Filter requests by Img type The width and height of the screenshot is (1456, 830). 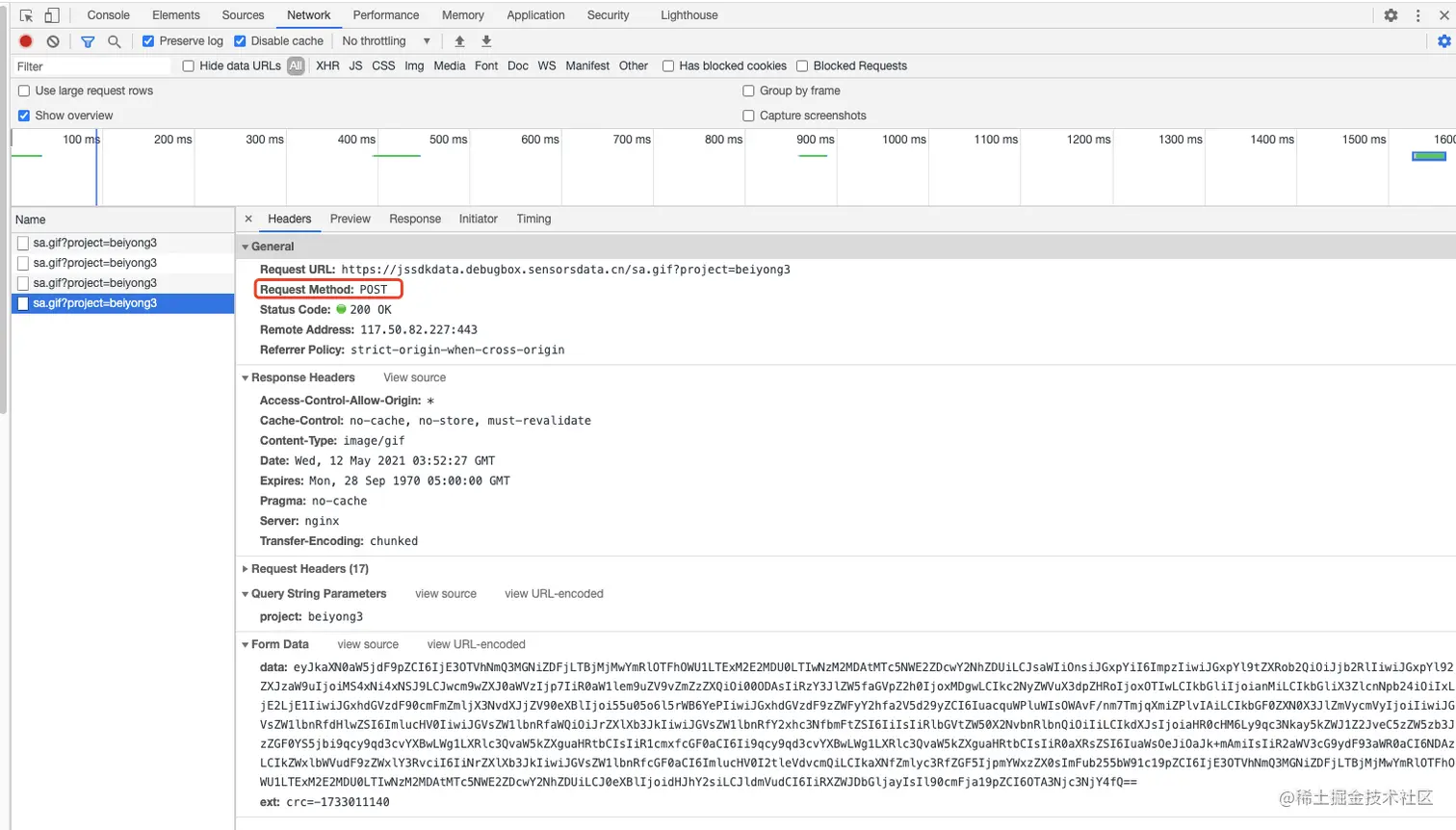[414, 66]
